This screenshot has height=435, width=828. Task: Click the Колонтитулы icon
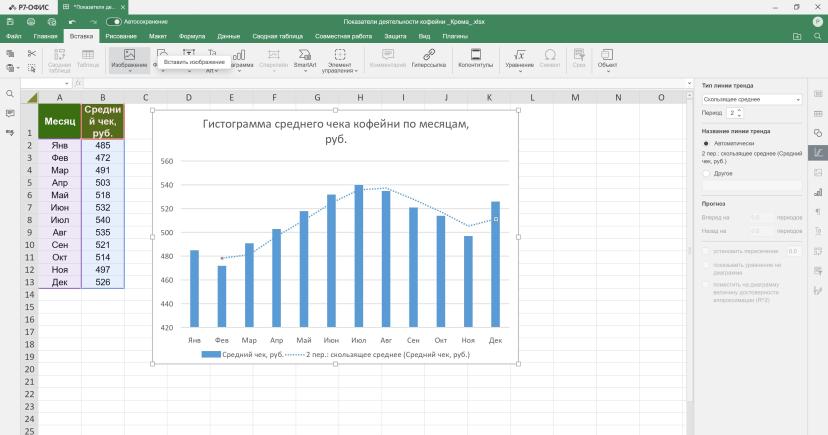pos(475,54)
